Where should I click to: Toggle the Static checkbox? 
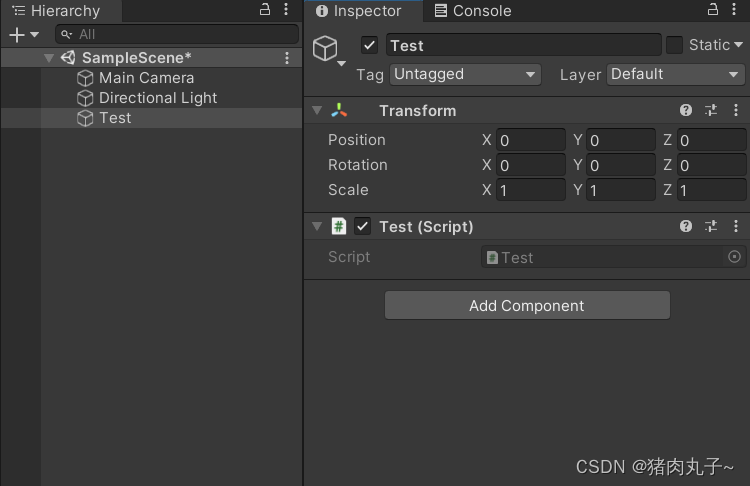pyautogui.click(x=674, y=45)
